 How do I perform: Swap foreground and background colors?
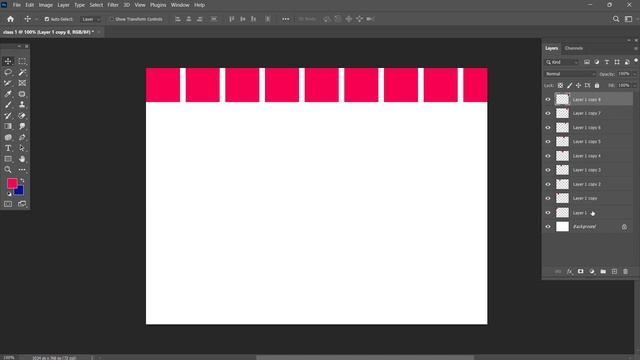tap(22, 180)
